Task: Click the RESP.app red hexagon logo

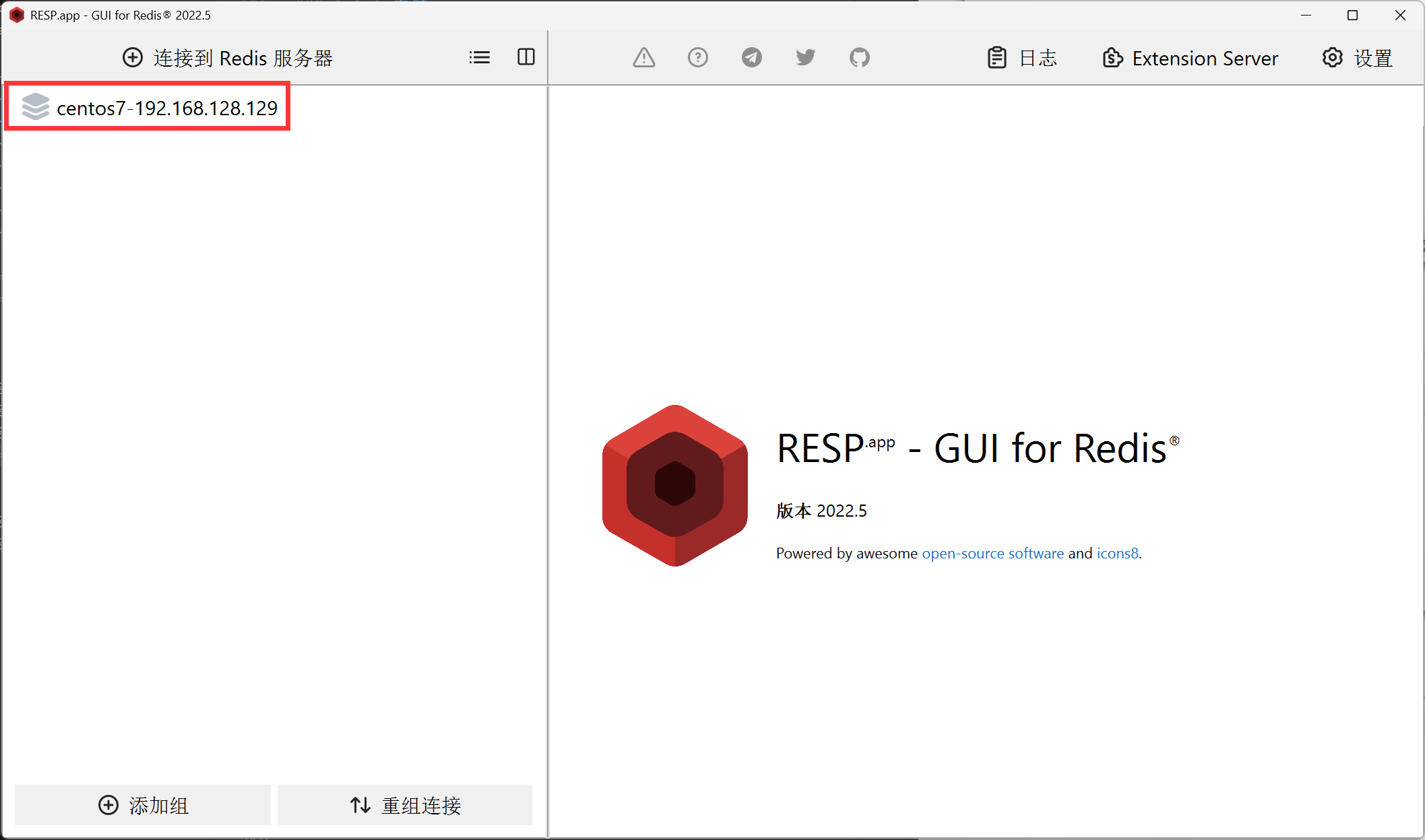Action: [674, 485]
